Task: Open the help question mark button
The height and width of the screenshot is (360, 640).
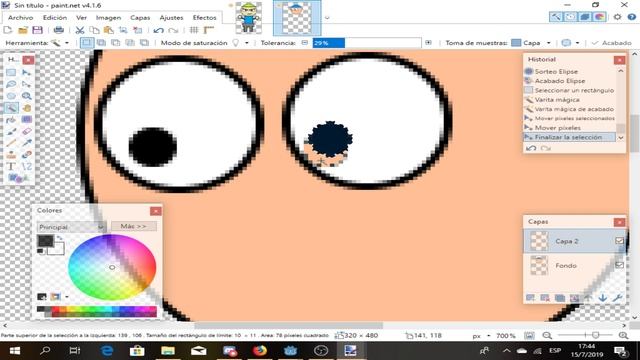Action: pos(632,17)
